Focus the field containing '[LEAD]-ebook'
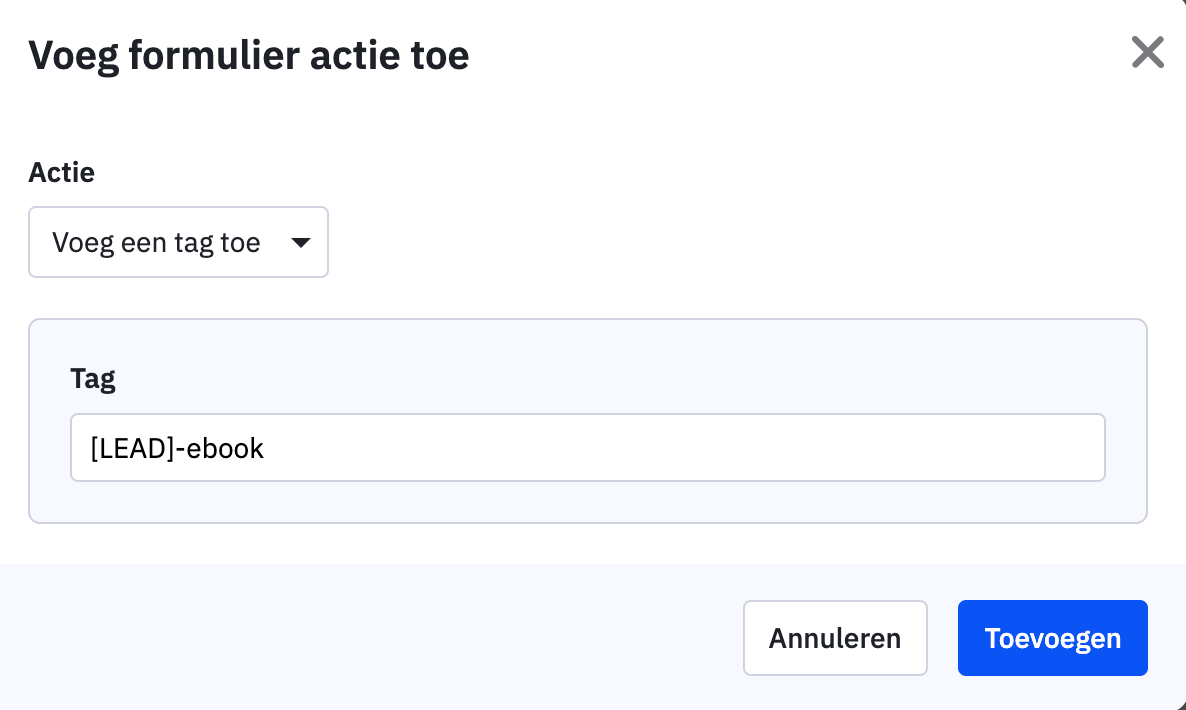Viewport: 1186px width, 710px height. click(587, 447)
